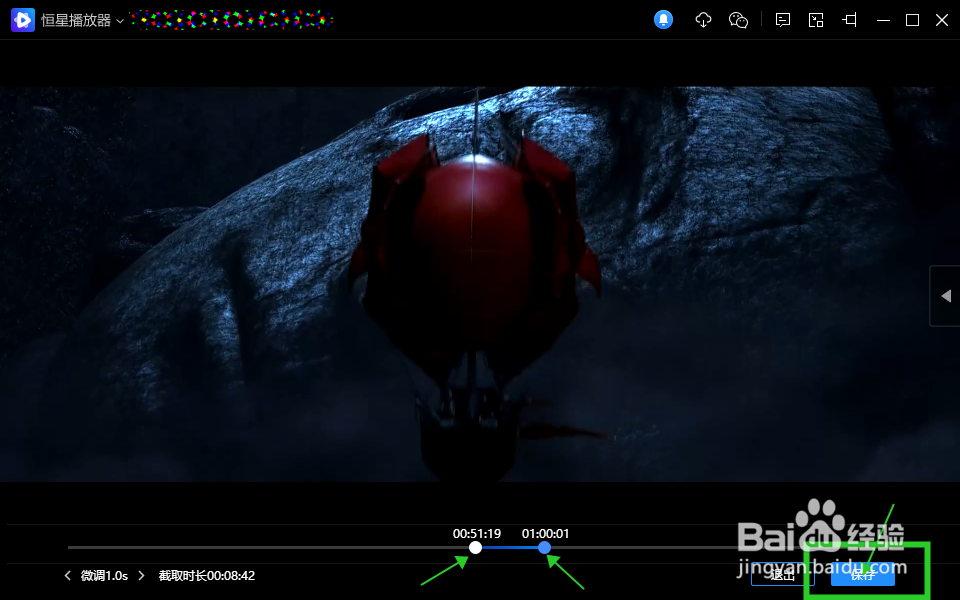Click the clip end handle at 01:00:01
This screenshot has width=960, height=600.
pos(544,547)
